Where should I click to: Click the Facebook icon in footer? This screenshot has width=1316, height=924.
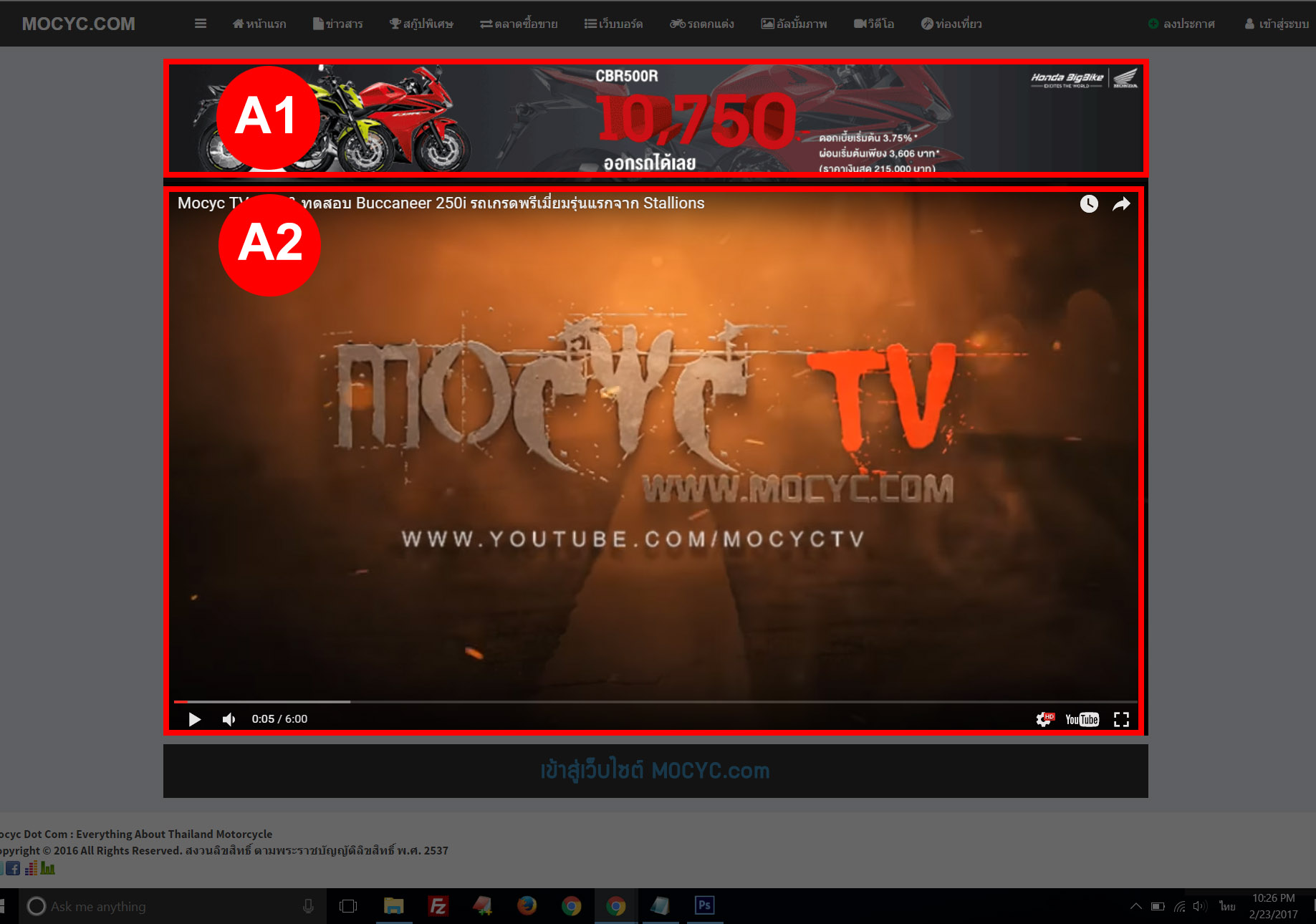click(x=13, y=869)
